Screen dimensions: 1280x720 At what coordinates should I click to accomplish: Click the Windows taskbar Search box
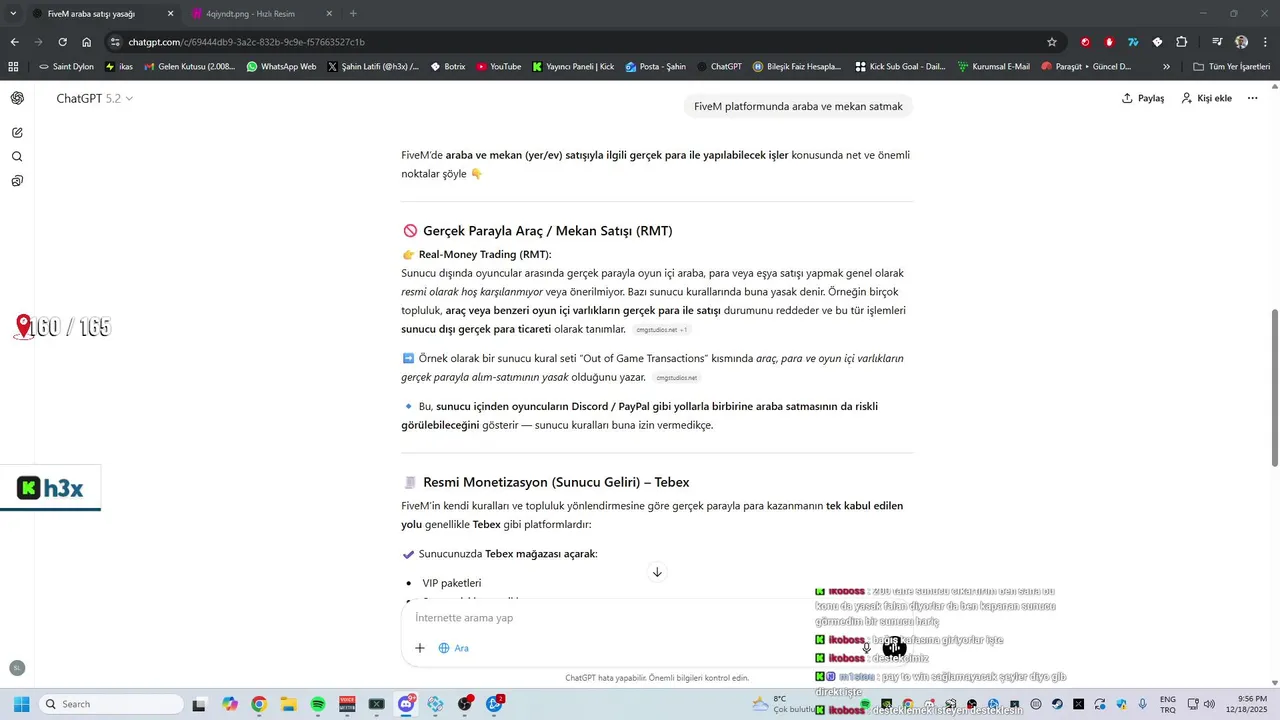110,704
